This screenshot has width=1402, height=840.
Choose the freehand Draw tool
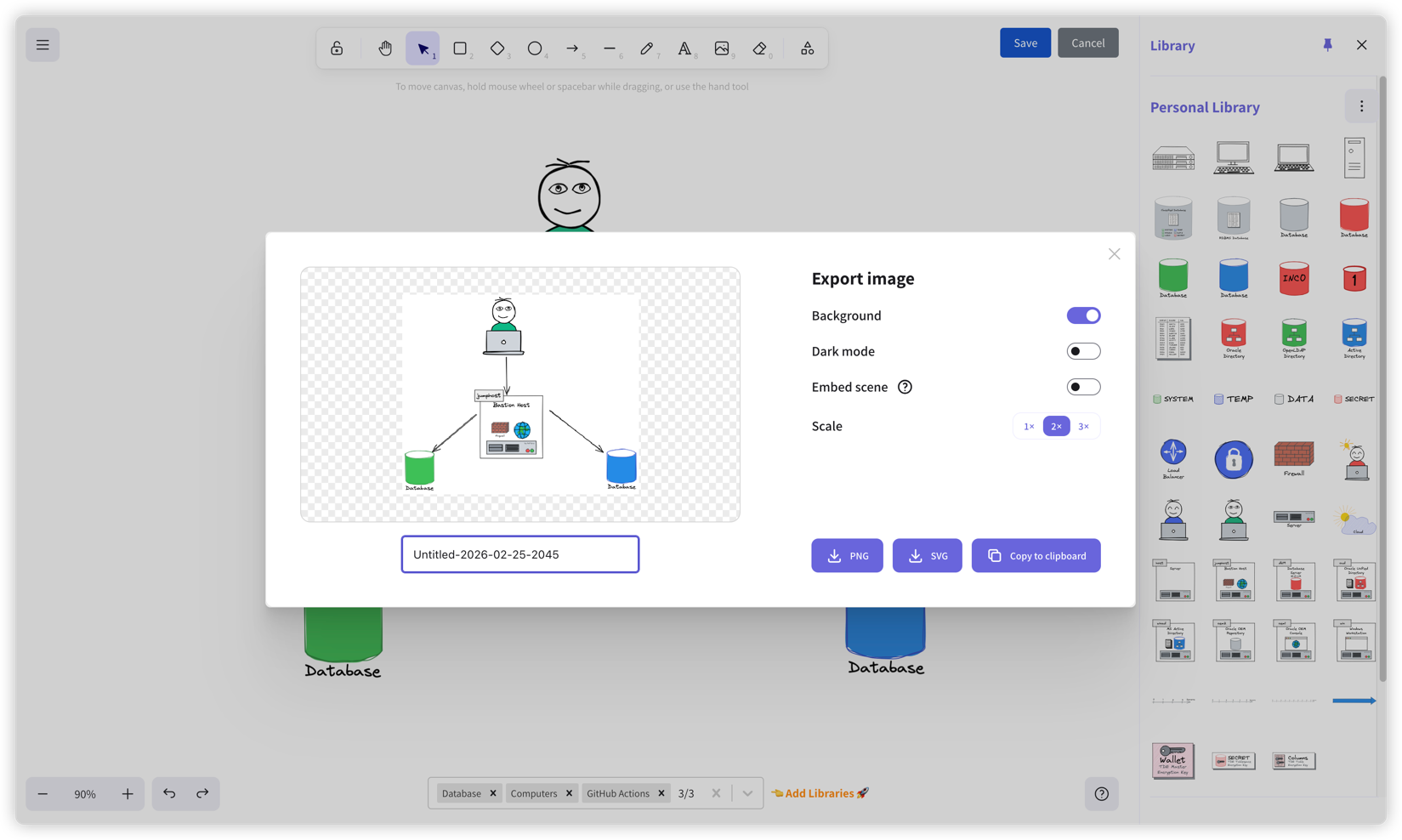648,48
